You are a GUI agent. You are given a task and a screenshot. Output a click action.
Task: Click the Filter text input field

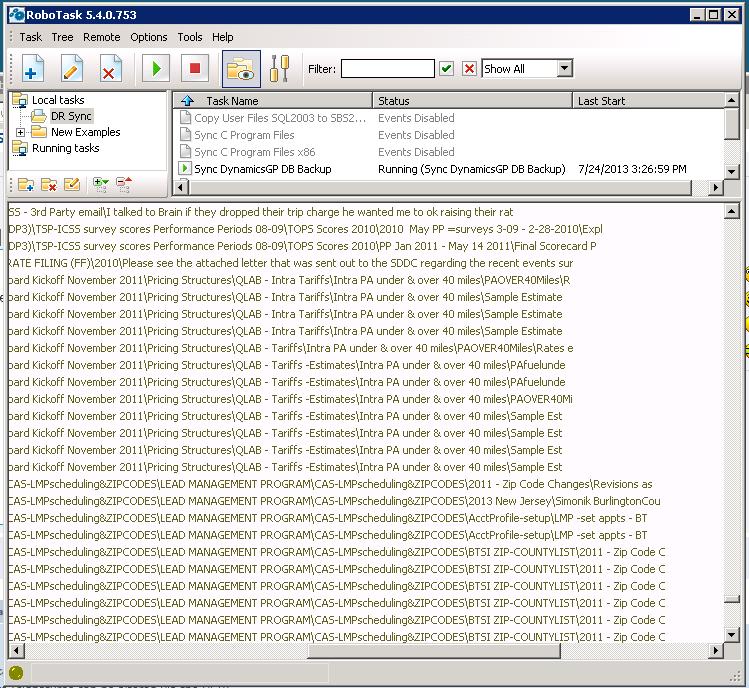point(387,69)
